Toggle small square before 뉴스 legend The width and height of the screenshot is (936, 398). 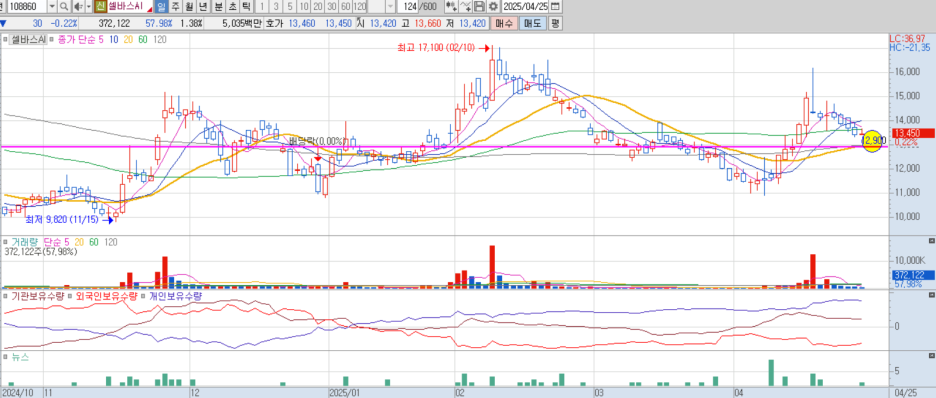click(5, 356)
